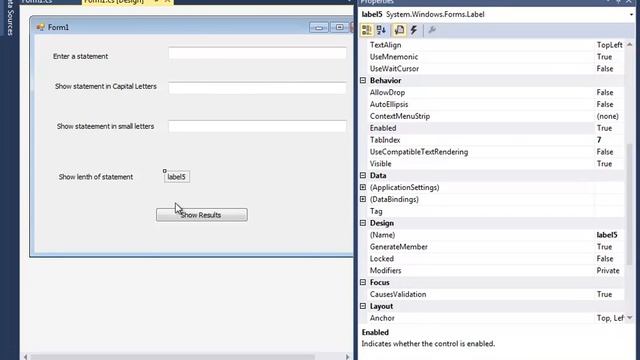Open the label5 object selector dropdown
The image size is (640, 360).
(x=631, y=14)
